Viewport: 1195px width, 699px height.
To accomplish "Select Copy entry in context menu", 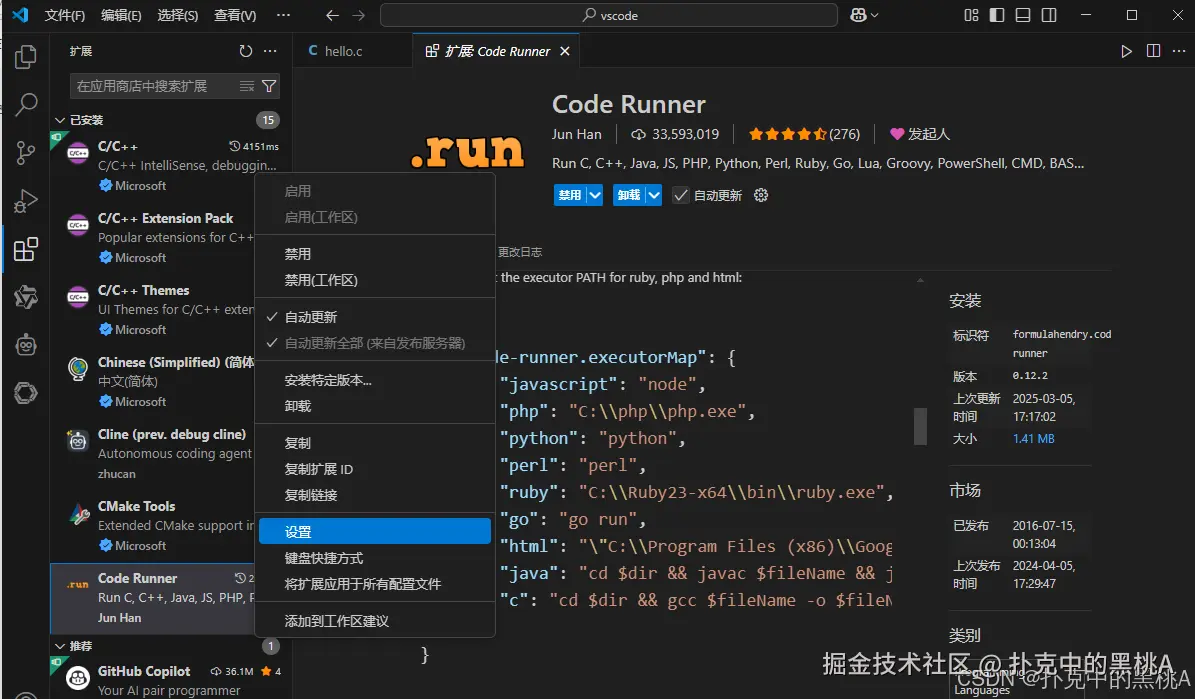I will [374, 443].
